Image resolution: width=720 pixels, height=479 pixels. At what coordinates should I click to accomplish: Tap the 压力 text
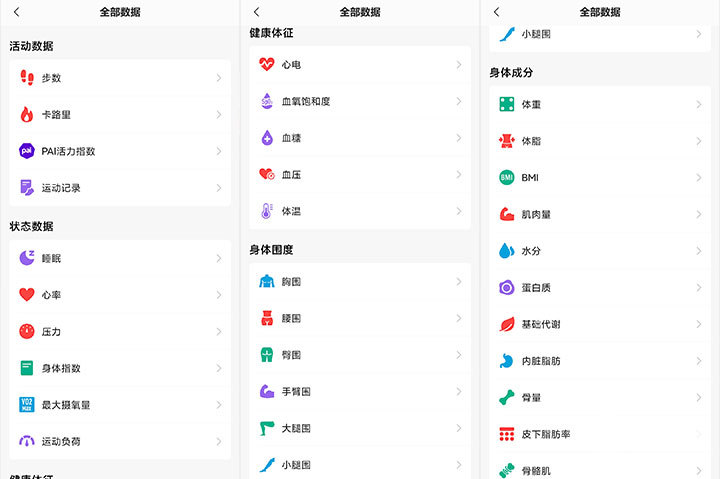coord(51,332)
